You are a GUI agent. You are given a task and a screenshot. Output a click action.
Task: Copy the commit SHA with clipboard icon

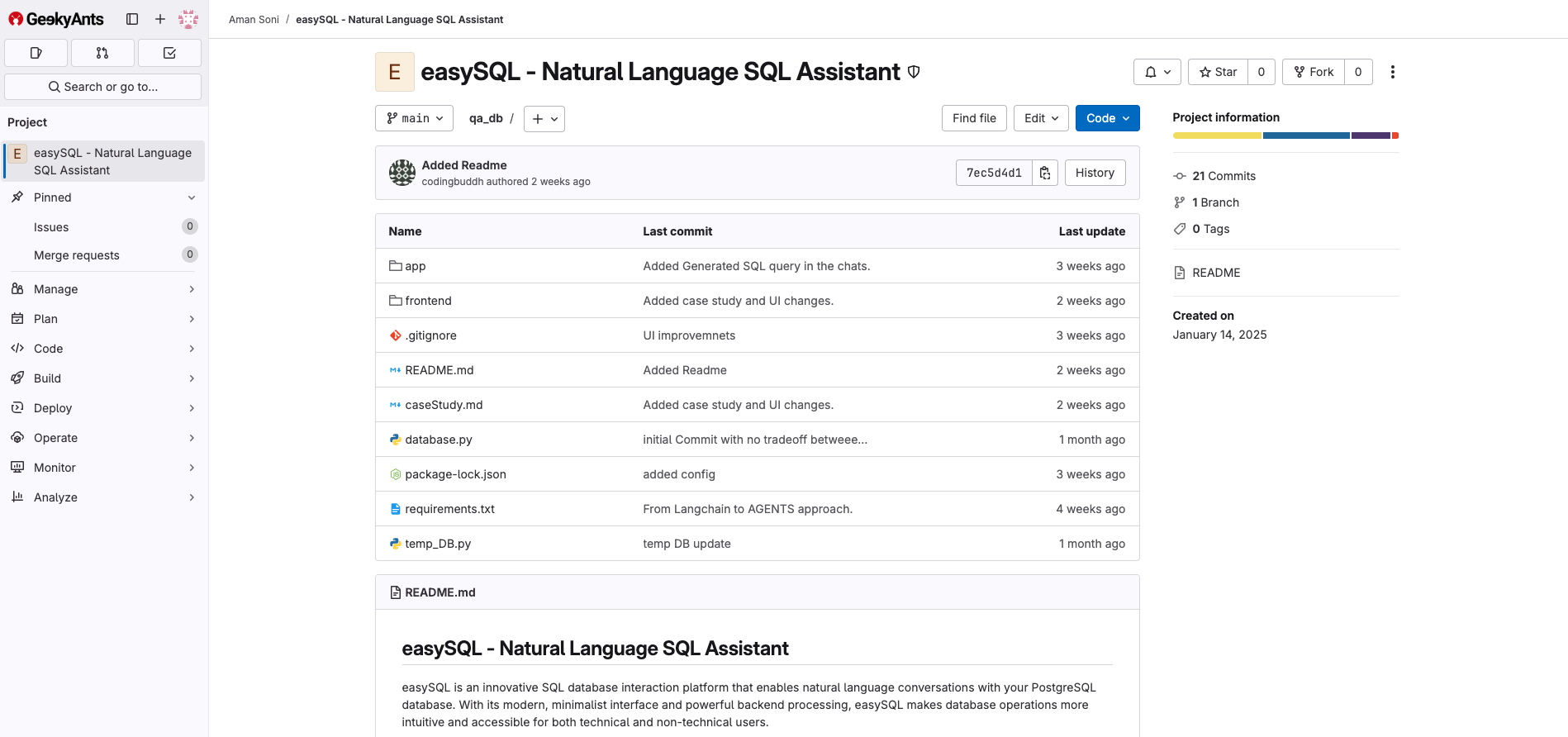tap(1045, 173)
